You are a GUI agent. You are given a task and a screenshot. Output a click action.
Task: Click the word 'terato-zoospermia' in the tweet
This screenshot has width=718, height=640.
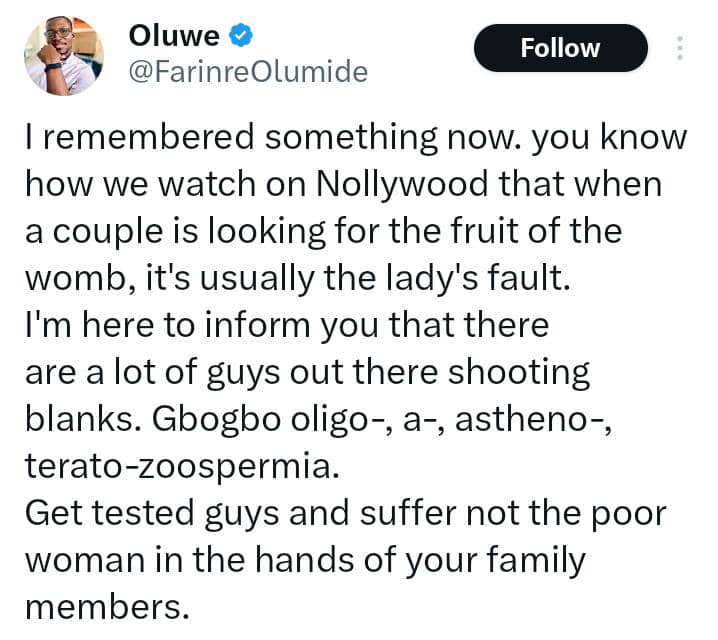click(182, 467)
